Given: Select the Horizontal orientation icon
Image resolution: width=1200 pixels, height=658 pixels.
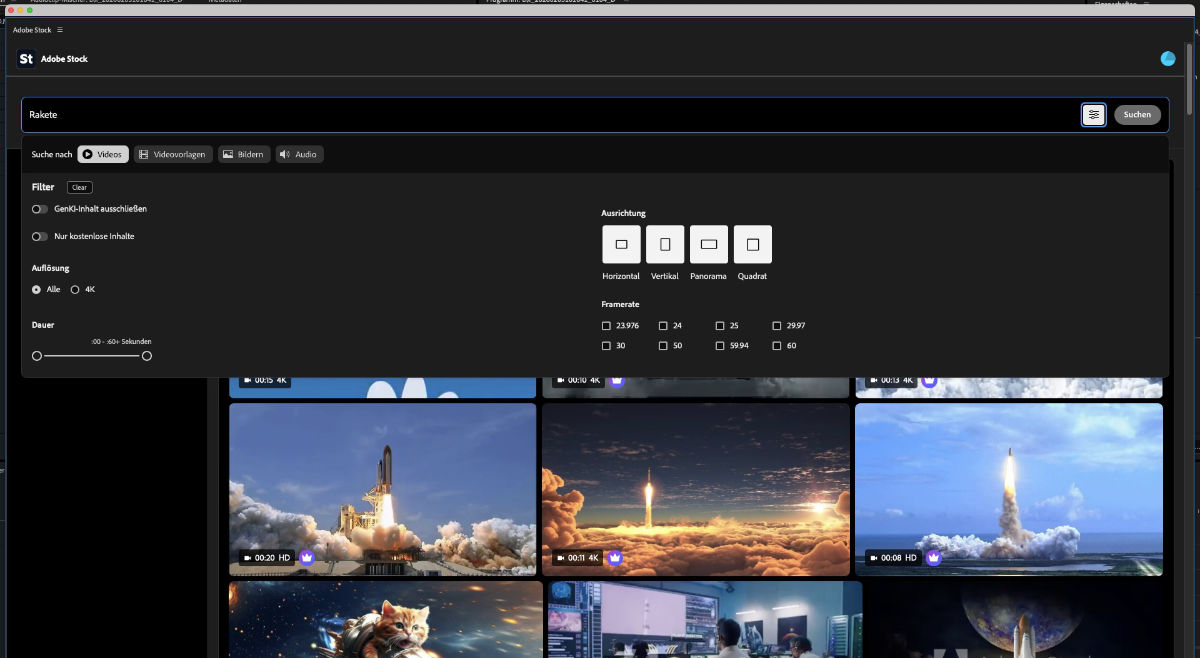Looking at the screenshot, I should pos(621,244).
